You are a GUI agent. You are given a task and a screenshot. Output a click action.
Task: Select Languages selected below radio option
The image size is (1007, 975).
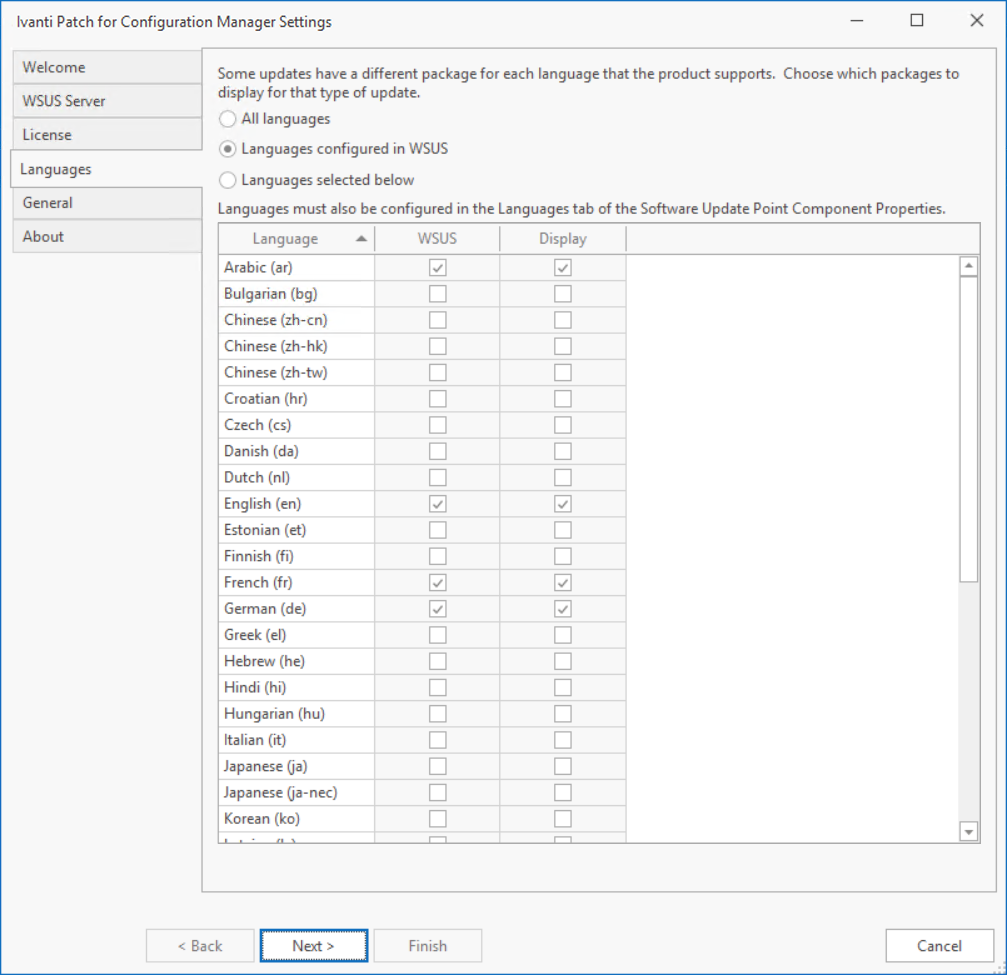point(228,181)
